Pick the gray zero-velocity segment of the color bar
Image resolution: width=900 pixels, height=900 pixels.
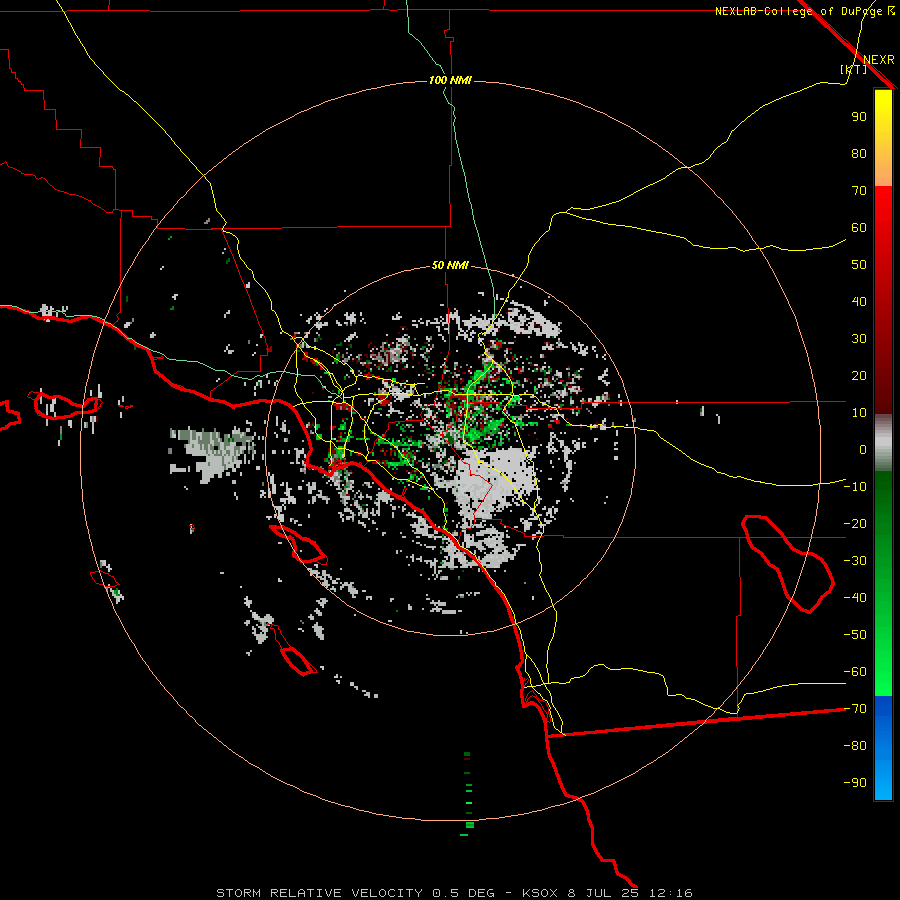tap(883, 443)
